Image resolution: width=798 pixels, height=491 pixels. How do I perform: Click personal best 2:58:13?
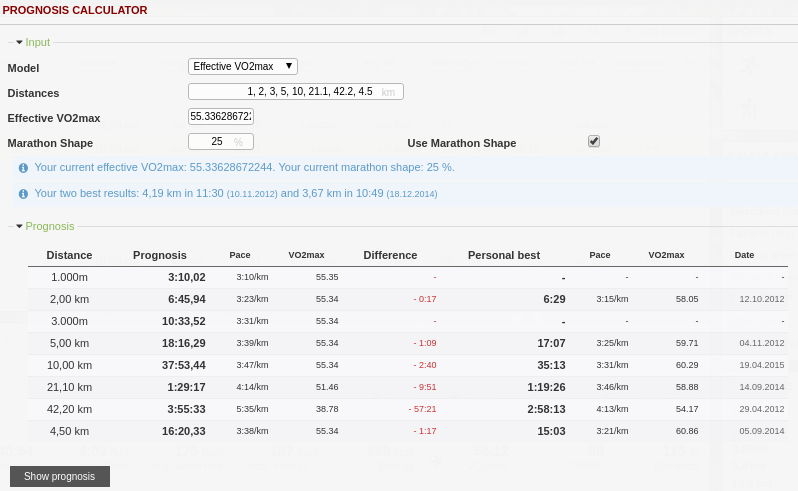point(546,409)
